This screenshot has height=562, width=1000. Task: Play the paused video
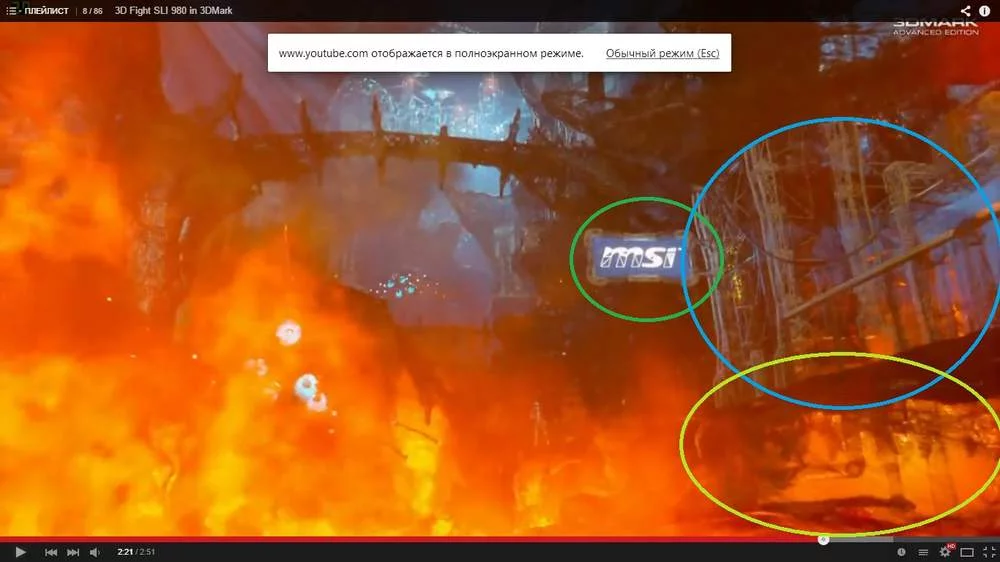tap(20, 552)
